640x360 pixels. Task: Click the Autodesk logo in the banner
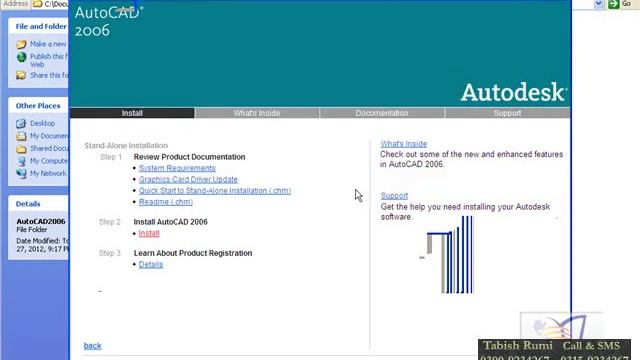[513, 92]
